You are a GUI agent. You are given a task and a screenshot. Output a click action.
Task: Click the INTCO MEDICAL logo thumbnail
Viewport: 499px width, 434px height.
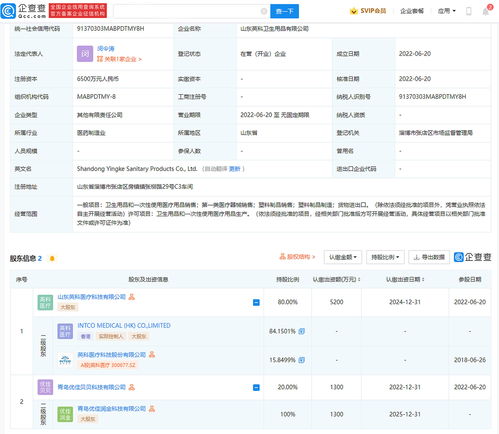tap(65, 331)
